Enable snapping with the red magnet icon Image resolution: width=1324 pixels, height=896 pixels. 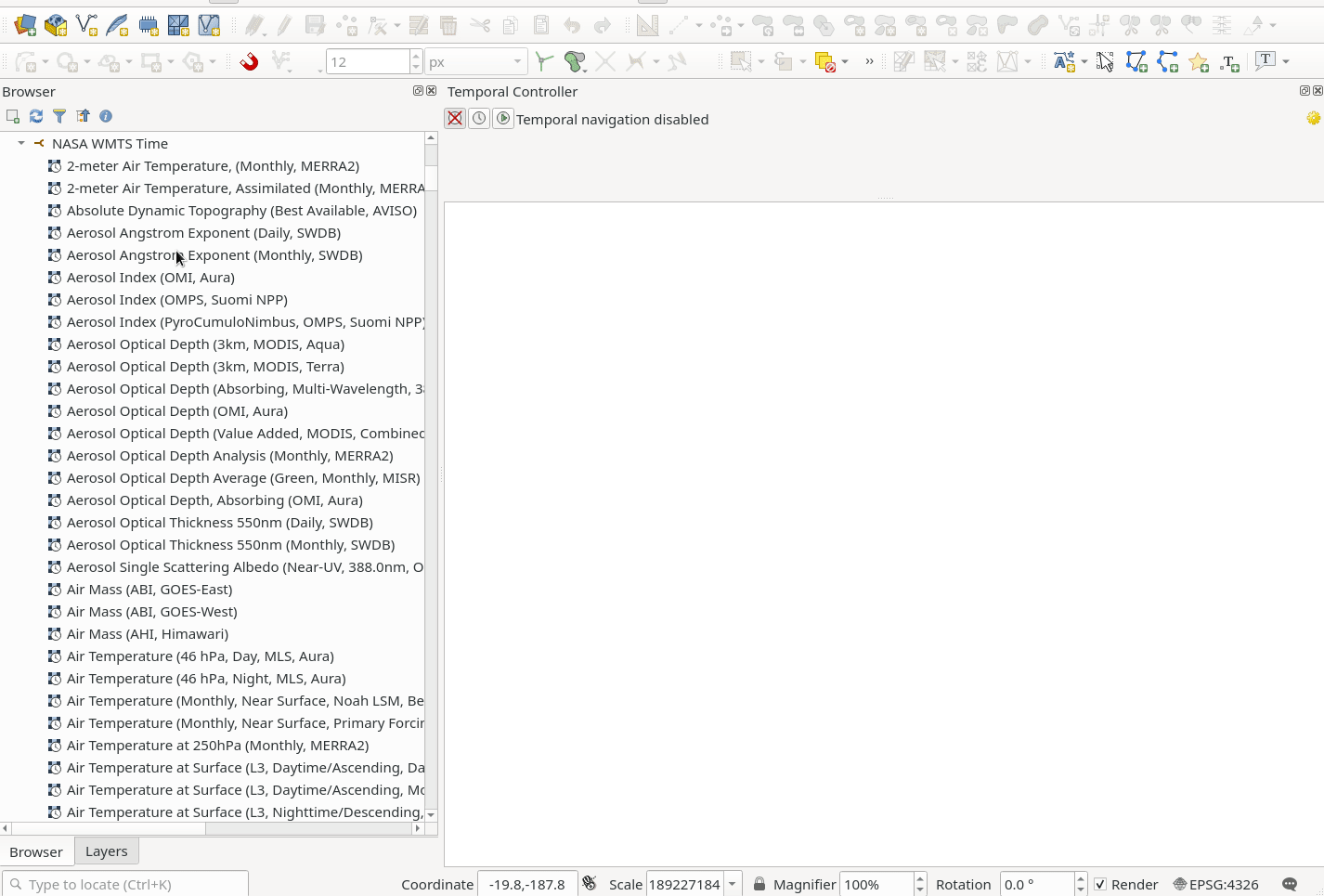click(249, 62)
